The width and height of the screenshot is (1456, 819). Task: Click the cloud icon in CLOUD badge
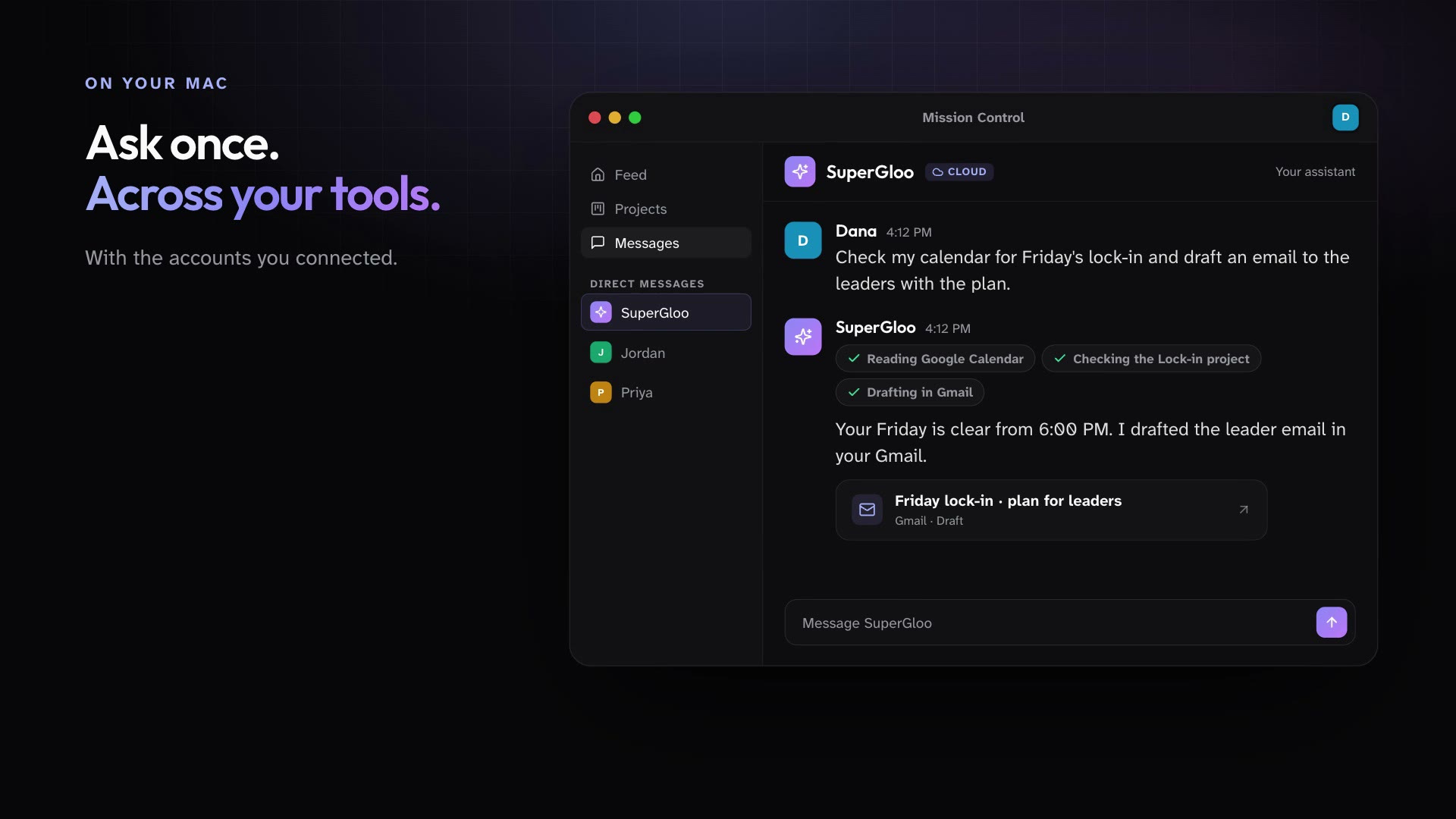click(x=937, y=172)
